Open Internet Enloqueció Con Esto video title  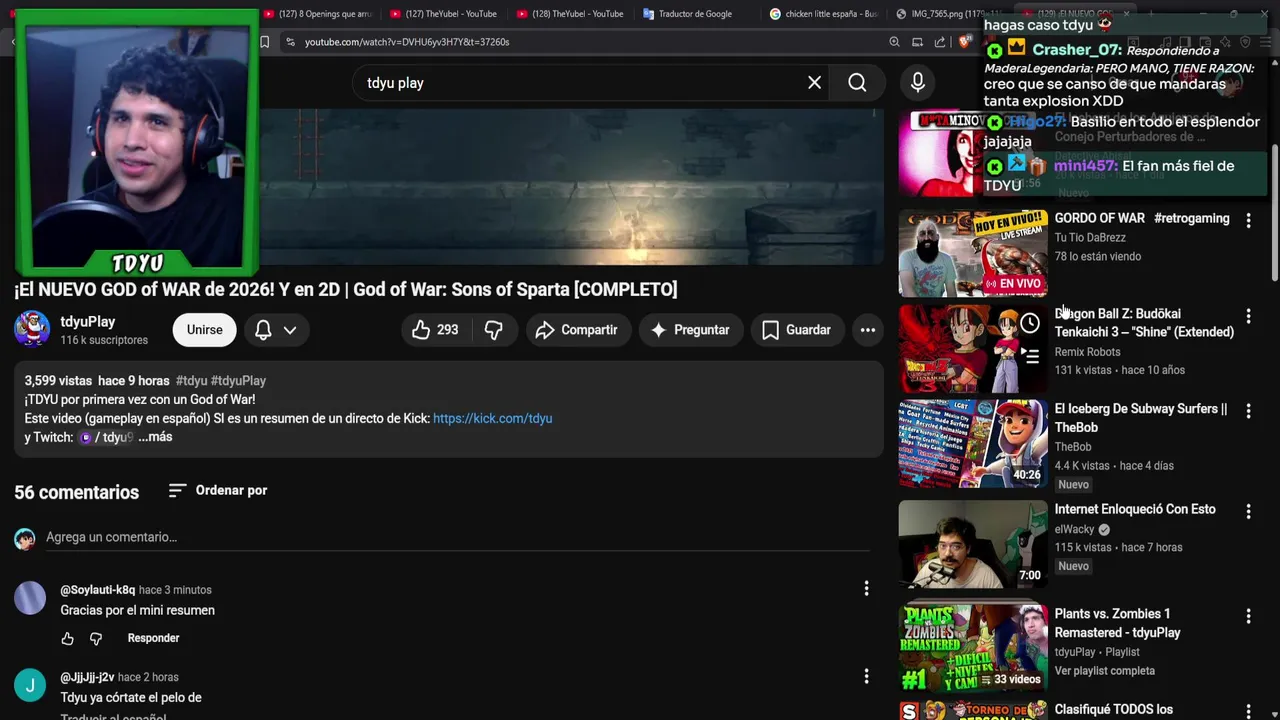click(1135, 509)
